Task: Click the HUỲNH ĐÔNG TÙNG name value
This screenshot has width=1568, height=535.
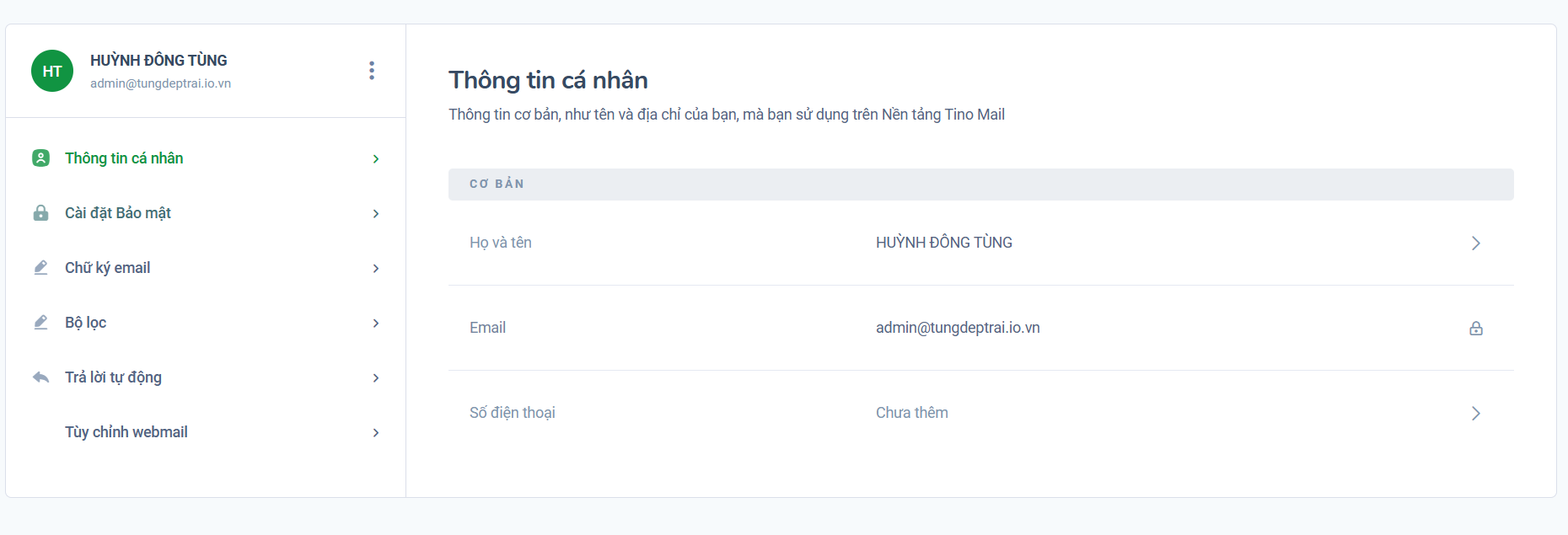Action: tap(943, 243)
